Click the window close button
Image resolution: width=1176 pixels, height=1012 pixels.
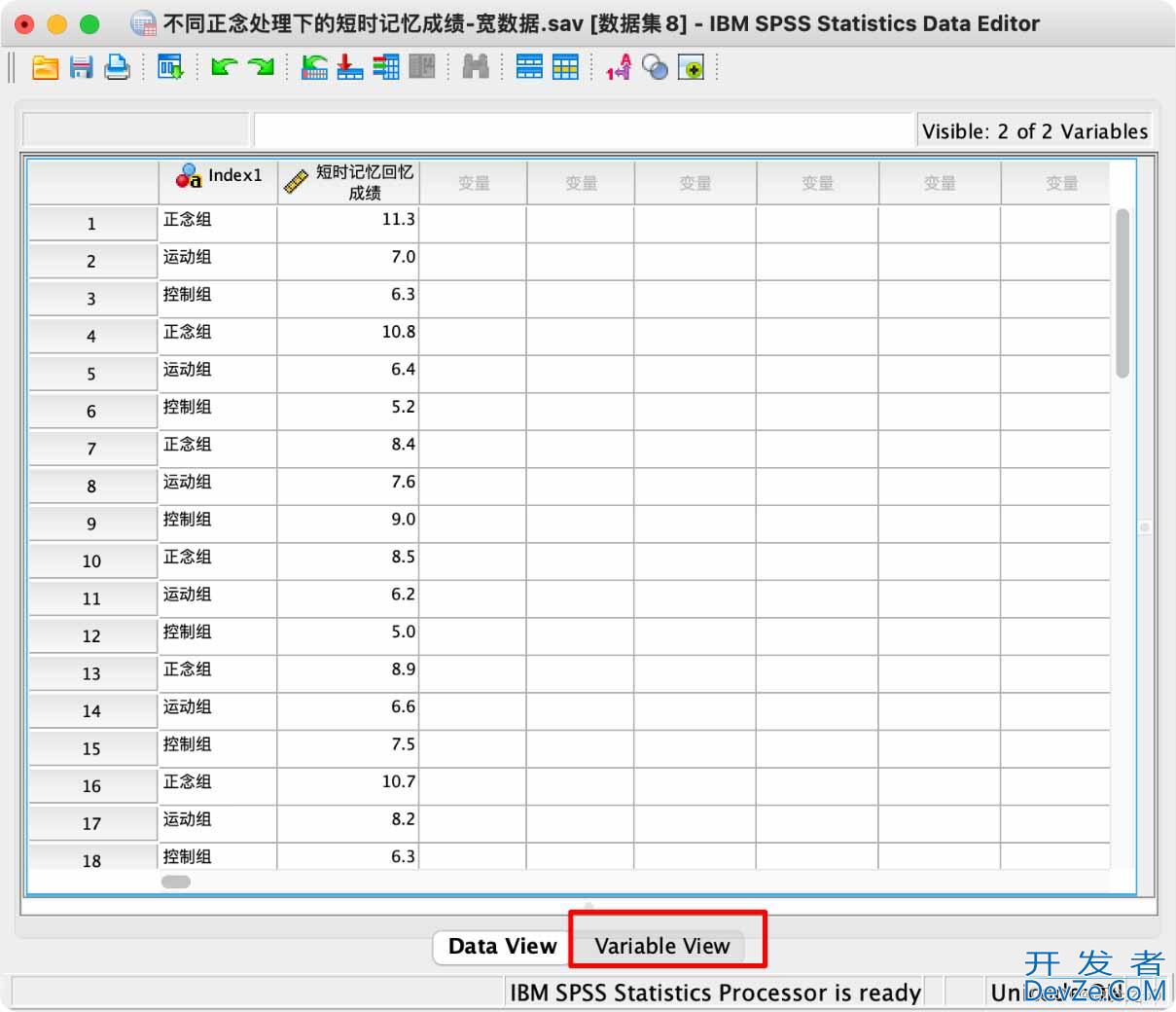(25, 24)
